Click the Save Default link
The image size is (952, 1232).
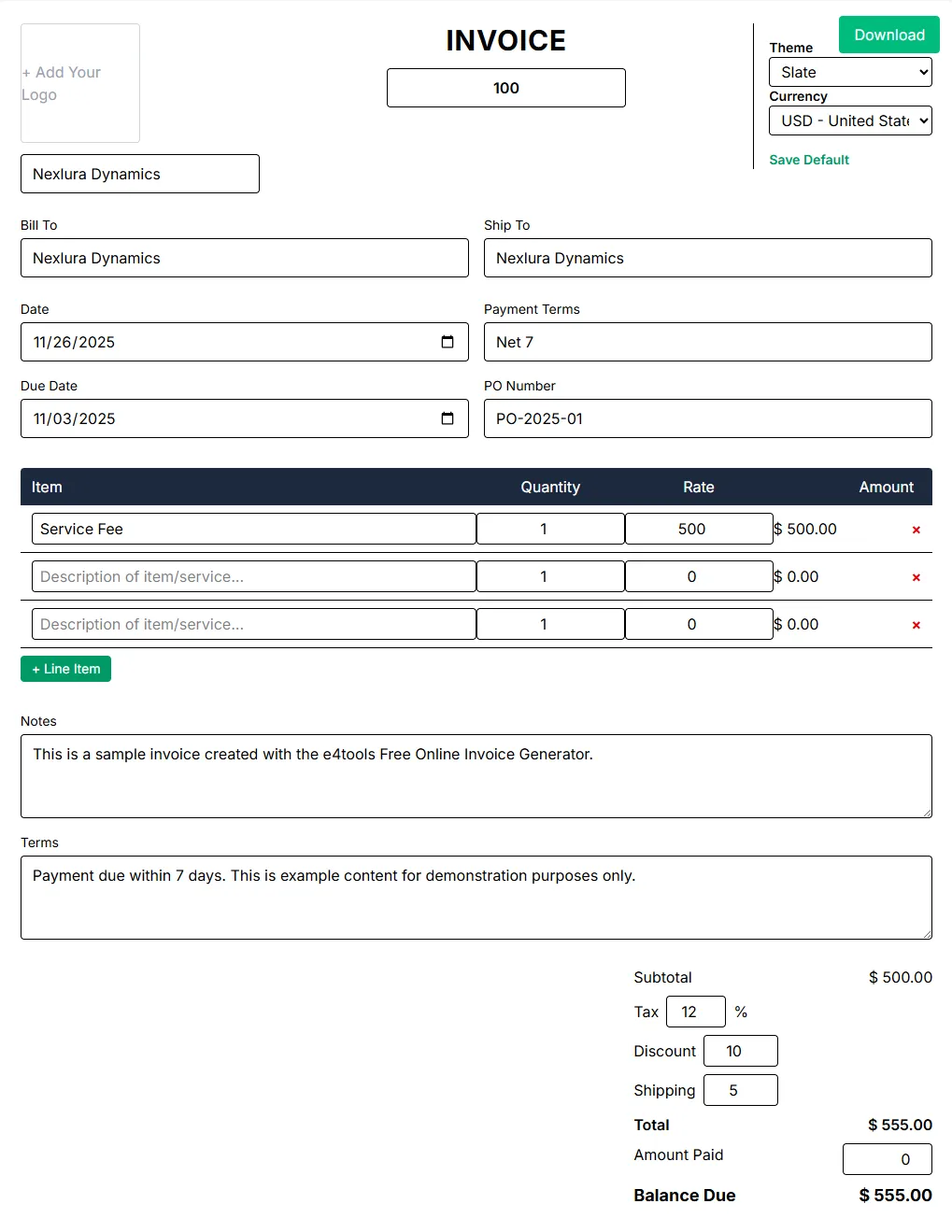tap(808, 160)
